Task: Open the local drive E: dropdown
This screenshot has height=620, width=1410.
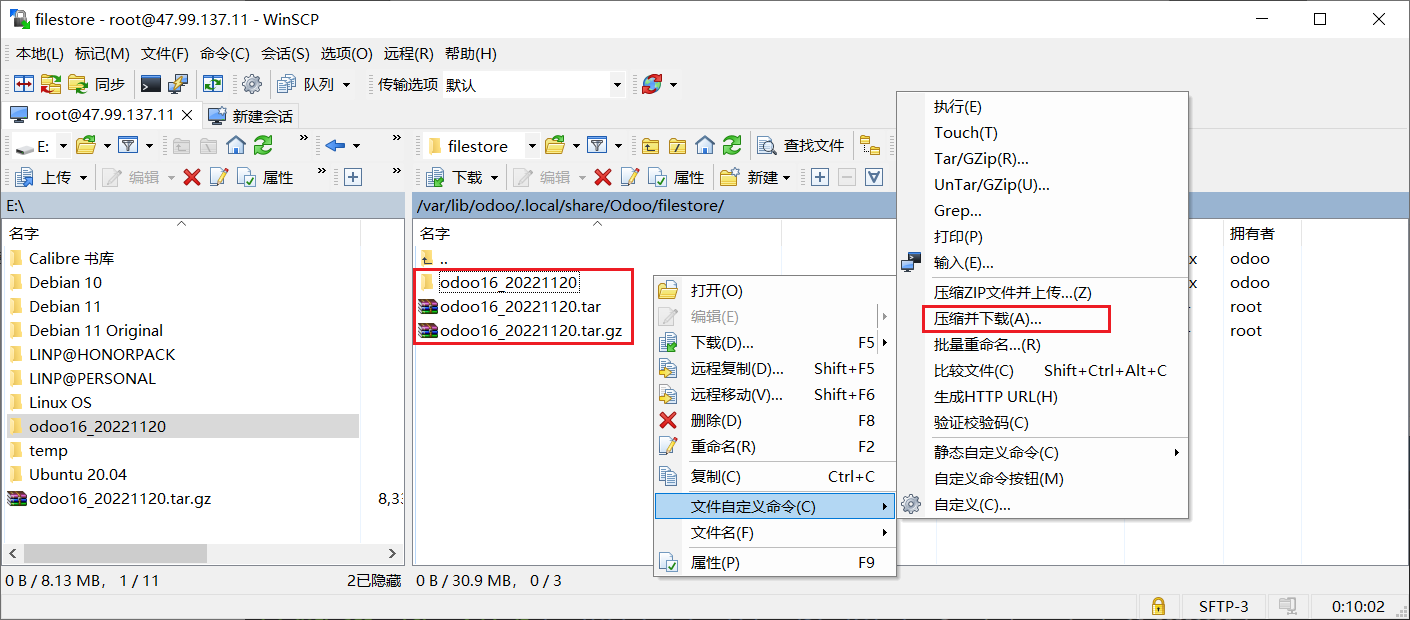Action: (x=63, y=146)
